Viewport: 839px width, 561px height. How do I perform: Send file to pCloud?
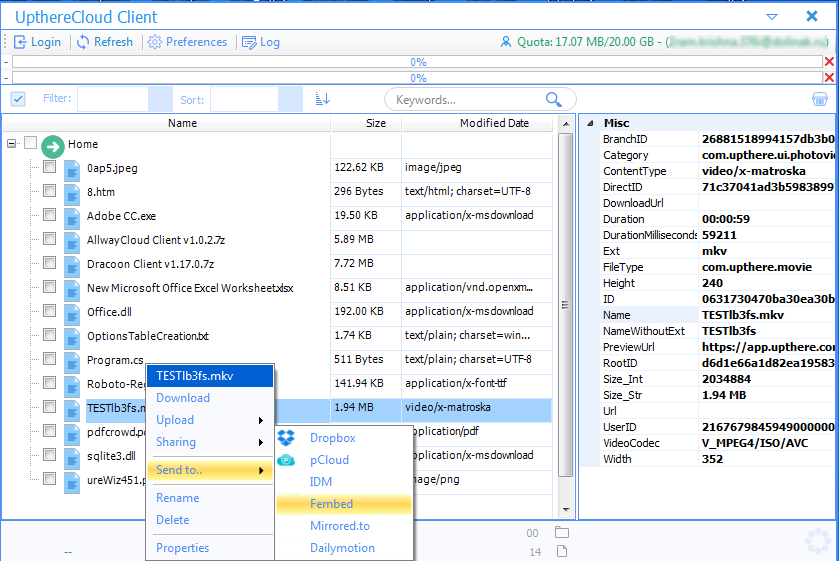[344, 460]
